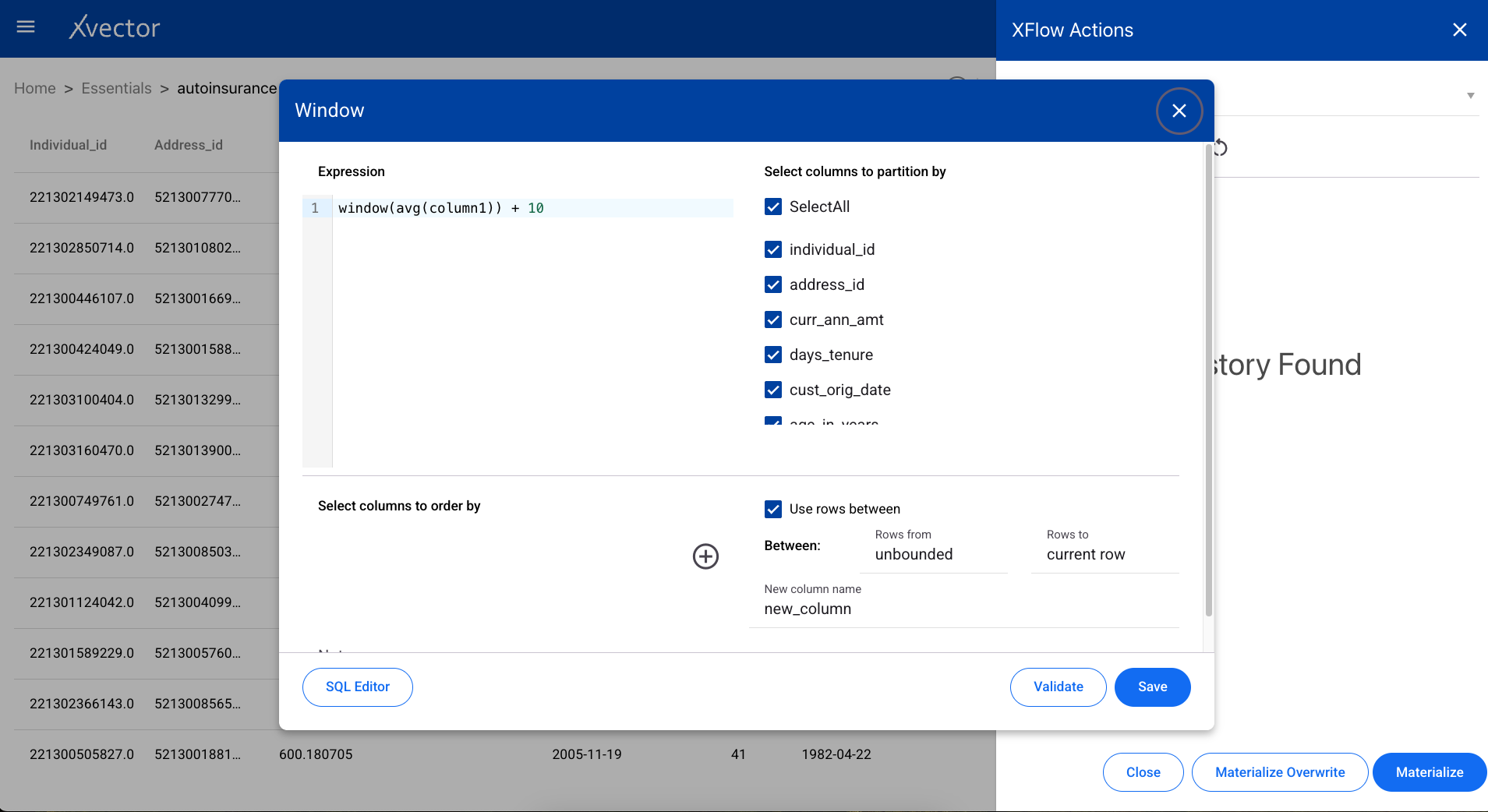Select date cell 2005-11-19
Viewport: 1488px width, 812px height.
587,754
